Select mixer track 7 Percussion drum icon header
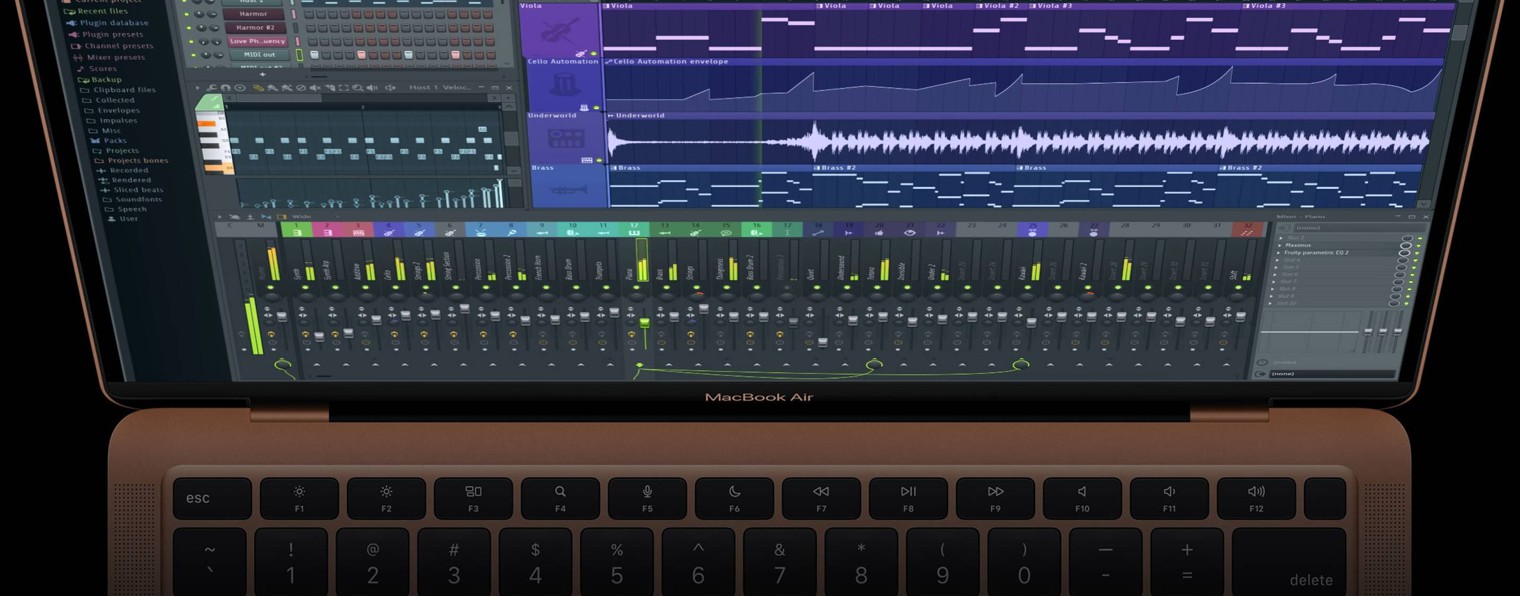Image resolution: width=1520 pixels, height=596 pixels. (480, 230)
